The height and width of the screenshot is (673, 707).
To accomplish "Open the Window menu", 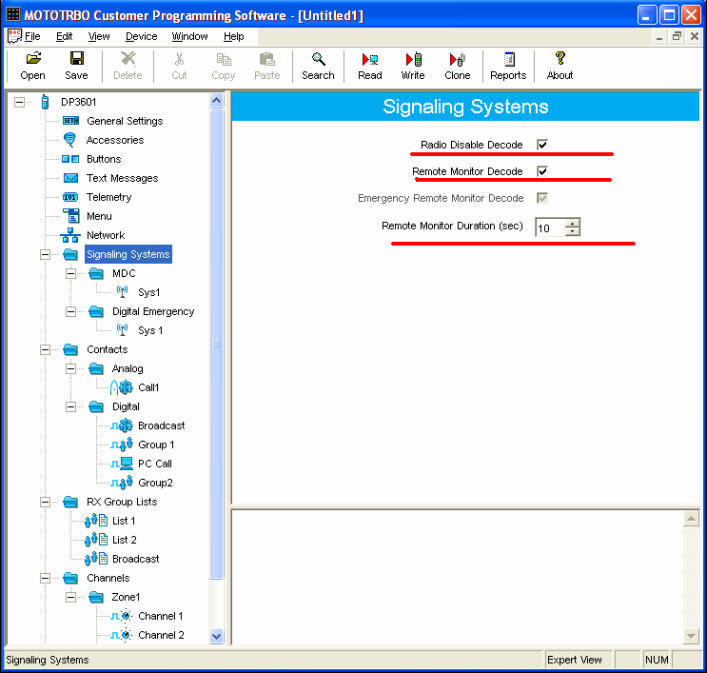I will [x=190, y=37].
